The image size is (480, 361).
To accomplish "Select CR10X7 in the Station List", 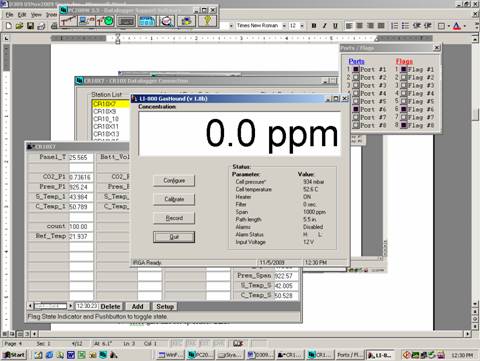I will click(111, 104).
